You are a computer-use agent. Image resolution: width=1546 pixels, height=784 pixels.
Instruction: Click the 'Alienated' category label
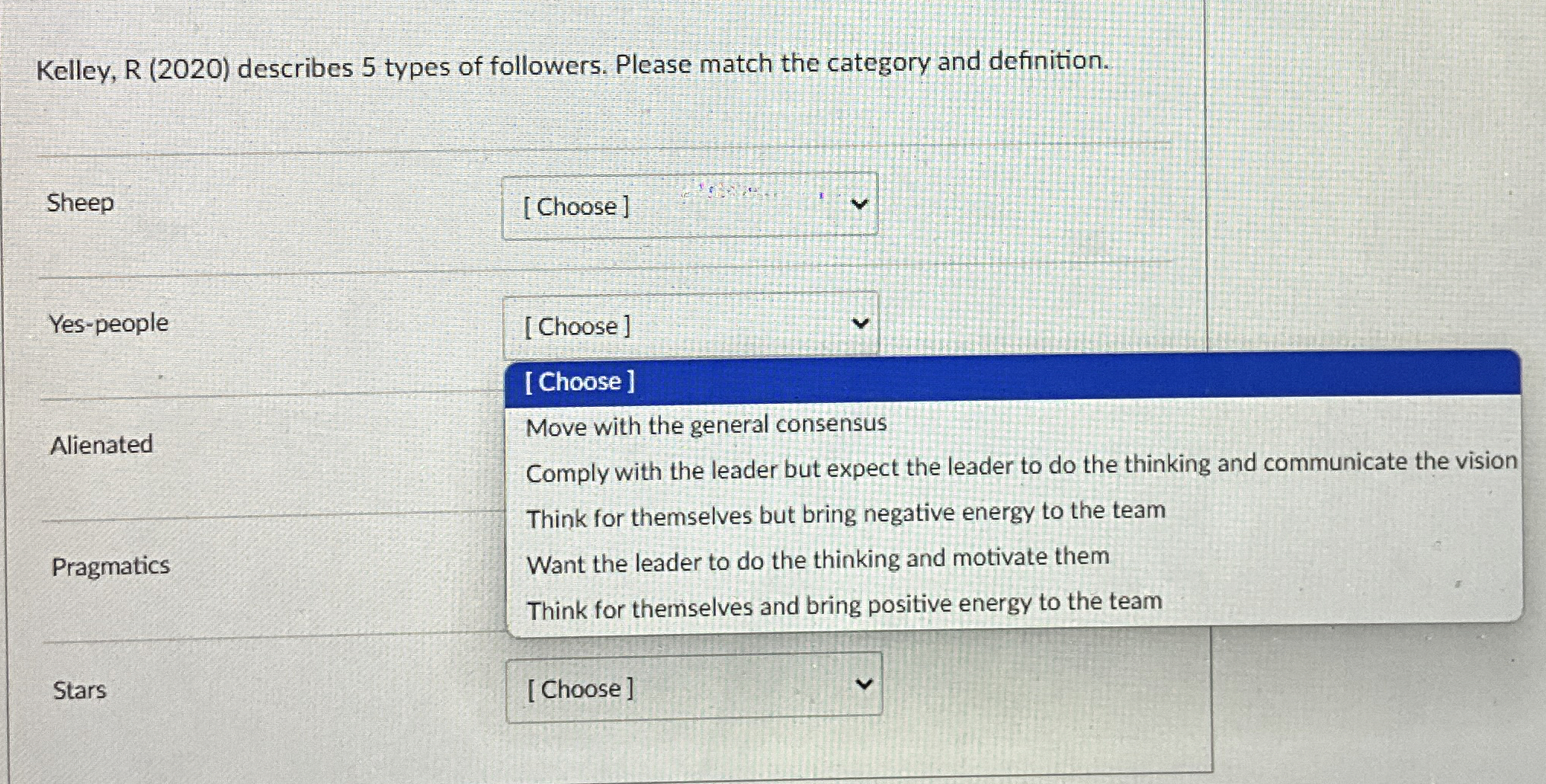pyautogui.click(x=101, y=445)
